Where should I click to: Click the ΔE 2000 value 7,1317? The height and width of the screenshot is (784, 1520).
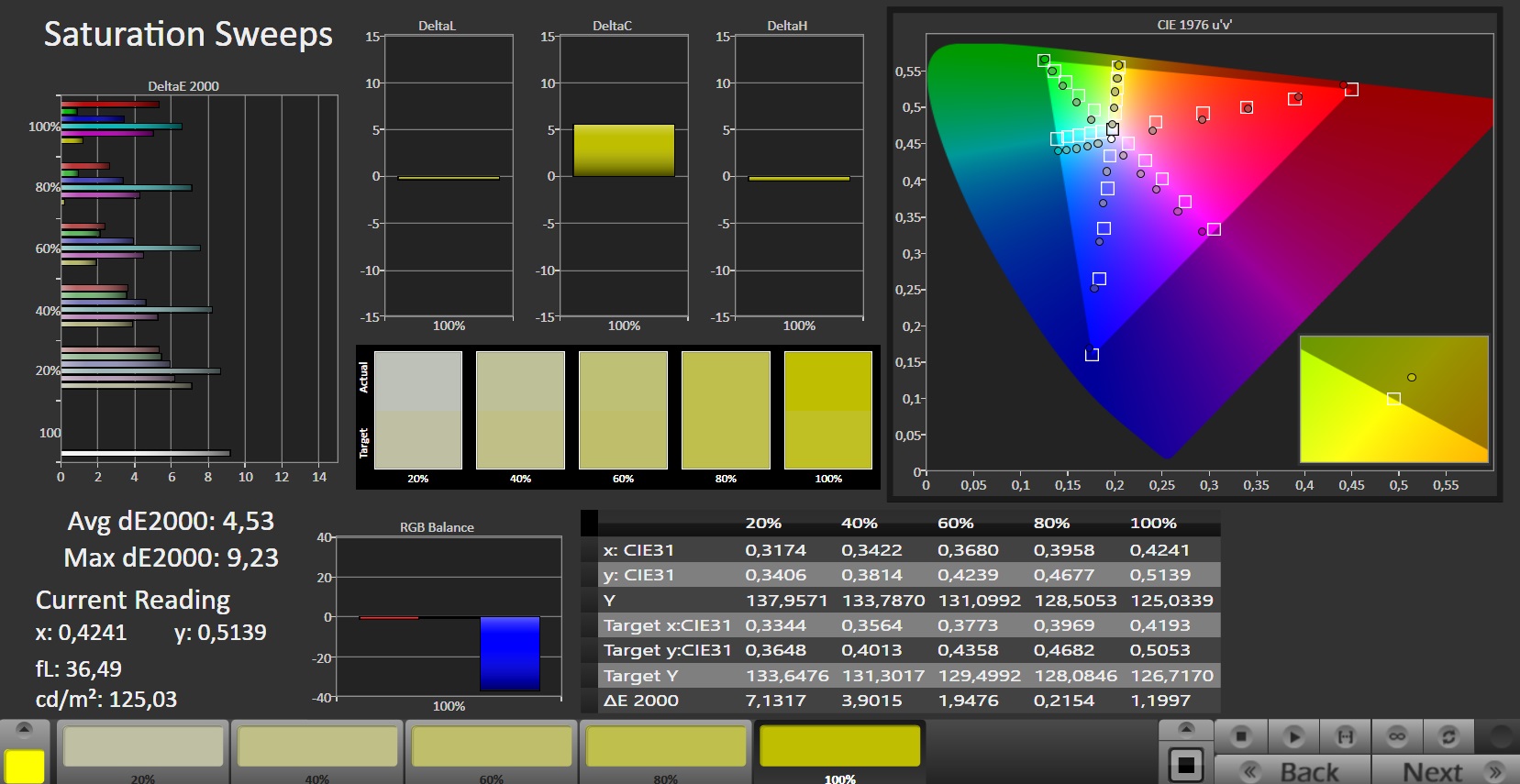pyautogui.click(x=775, y=701)
